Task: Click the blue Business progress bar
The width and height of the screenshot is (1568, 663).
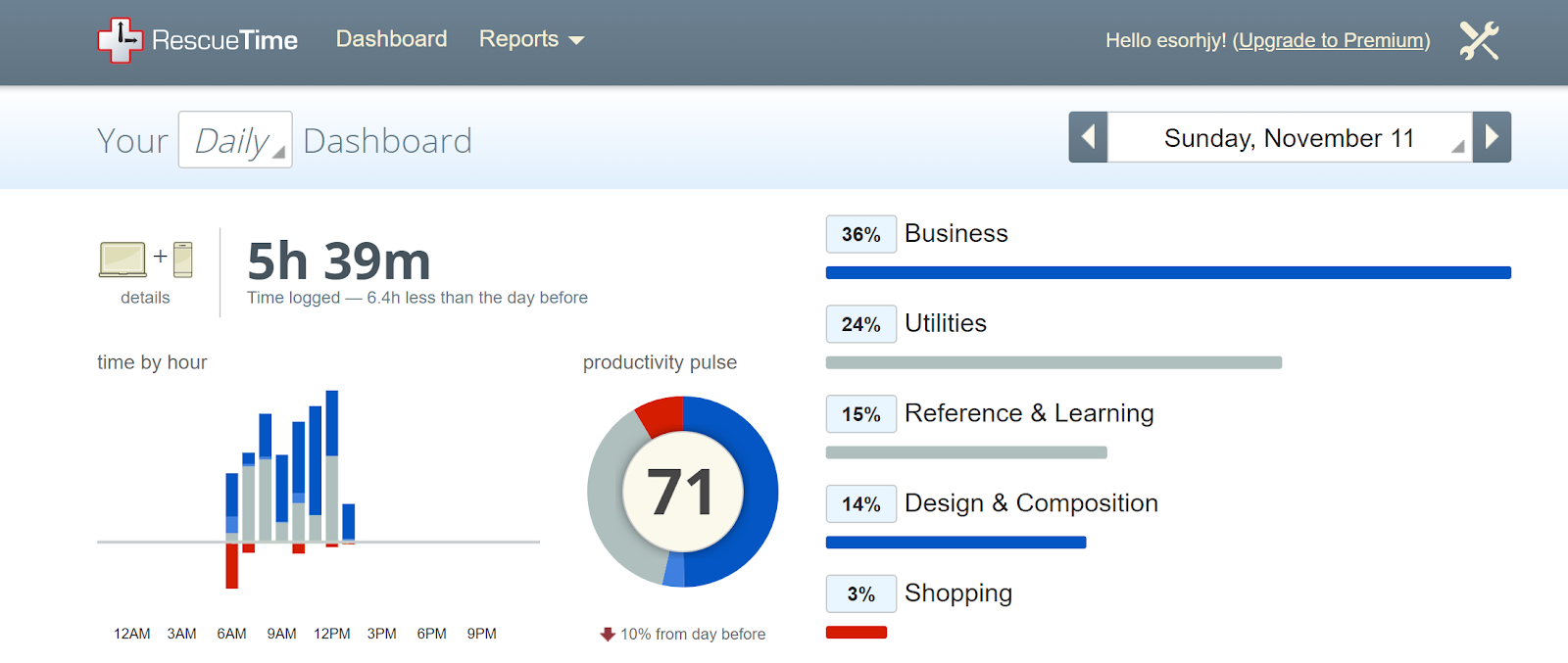Action: click(1168, 273)
